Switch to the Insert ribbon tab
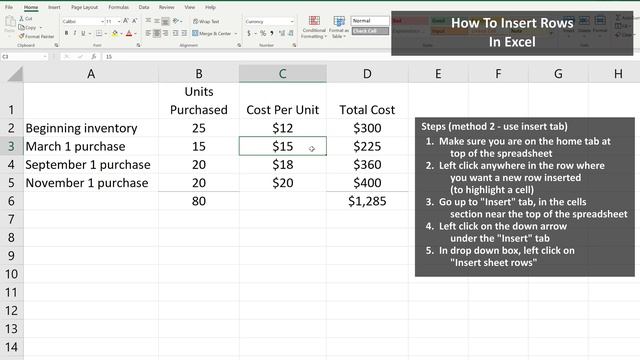The image size is (640, 360). (54, 7)
